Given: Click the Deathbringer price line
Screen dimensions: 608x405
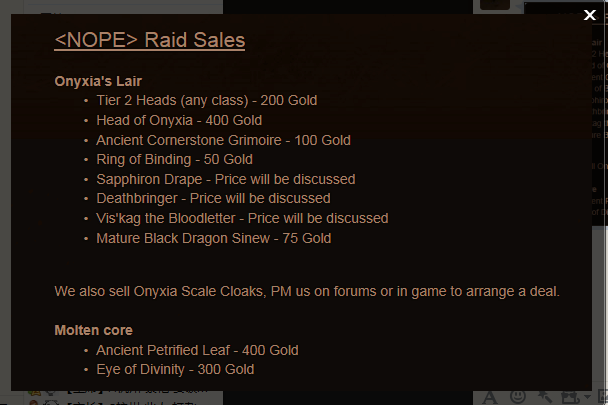Looking at the screenshot, I should (x=213, y=199).
